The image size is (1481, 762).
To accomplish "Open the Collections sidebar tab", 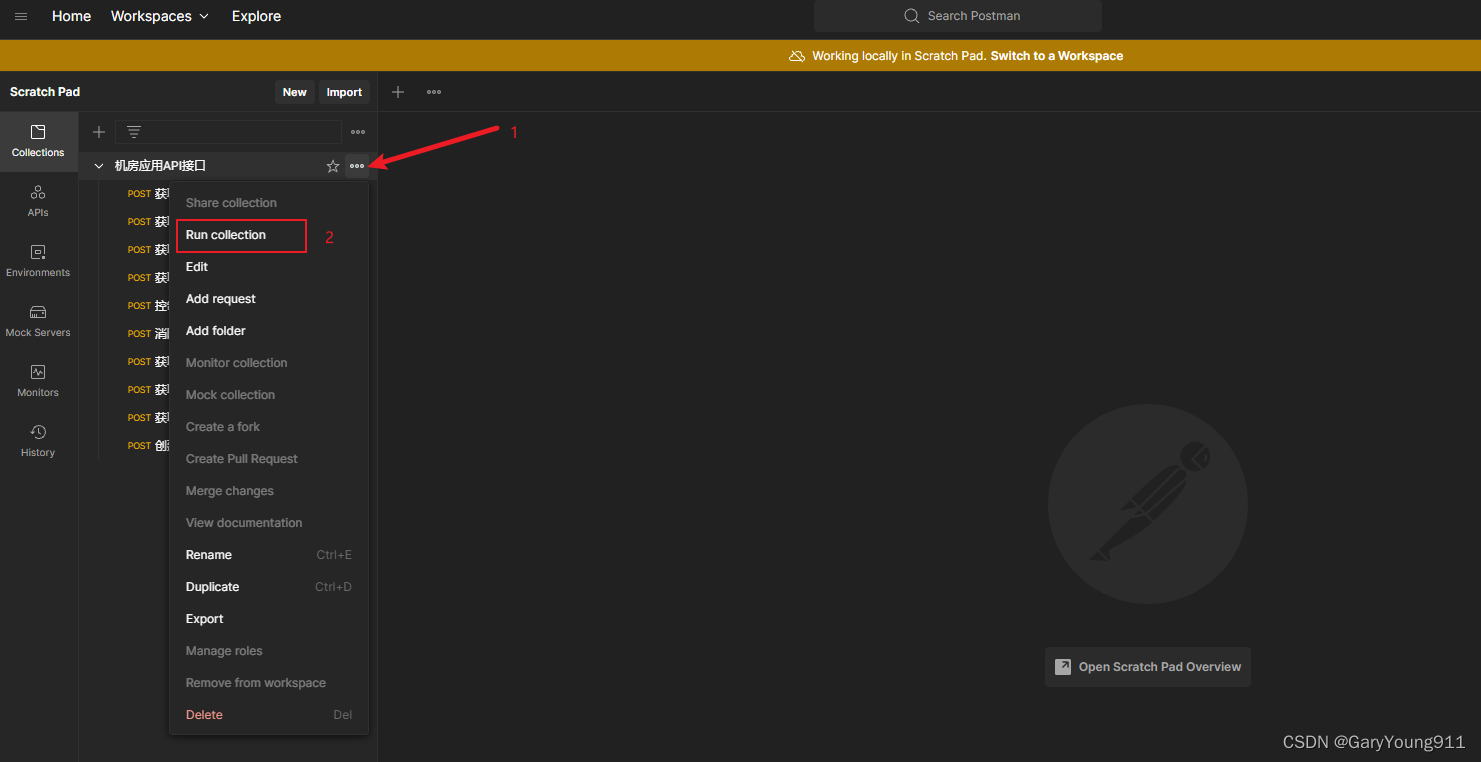I will tap(38, 142).
